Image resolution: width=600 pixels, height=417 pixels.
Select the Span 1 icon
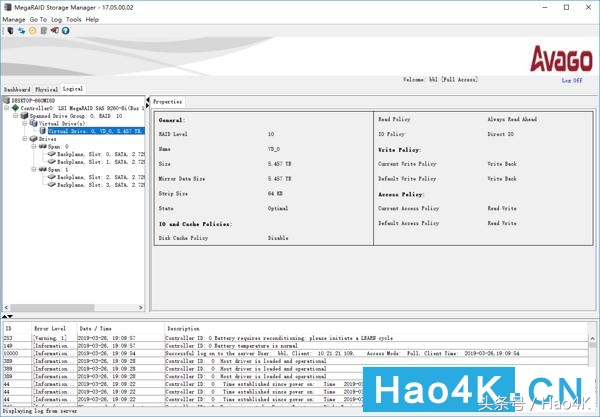click(x=42, y=169)
